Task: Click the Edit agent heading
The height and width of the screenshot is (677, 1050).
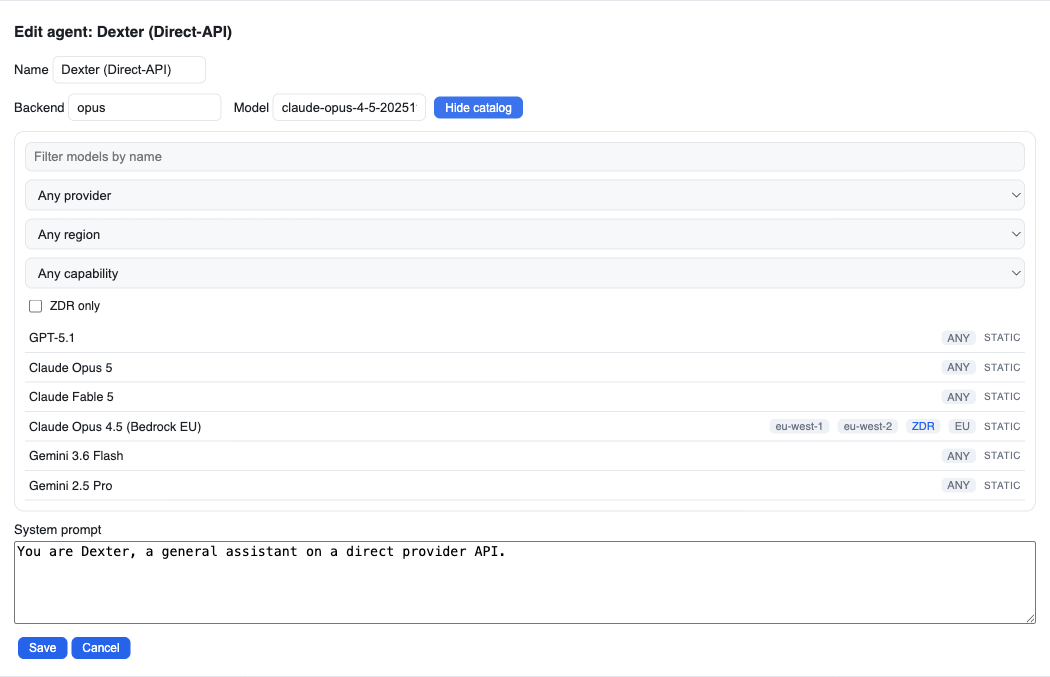Action: pyautogui.click(x=123, y=32)
